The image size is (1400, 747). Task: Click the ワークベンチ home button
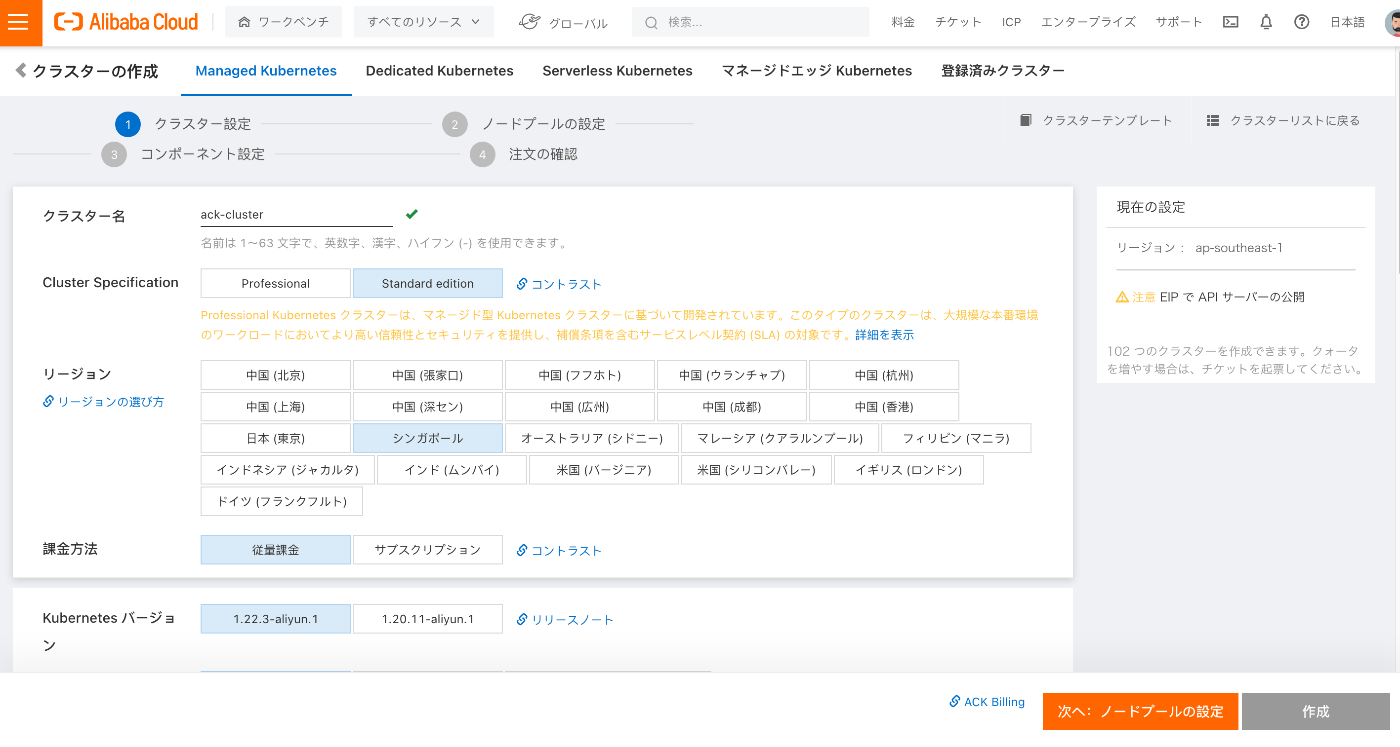point(284,22)
